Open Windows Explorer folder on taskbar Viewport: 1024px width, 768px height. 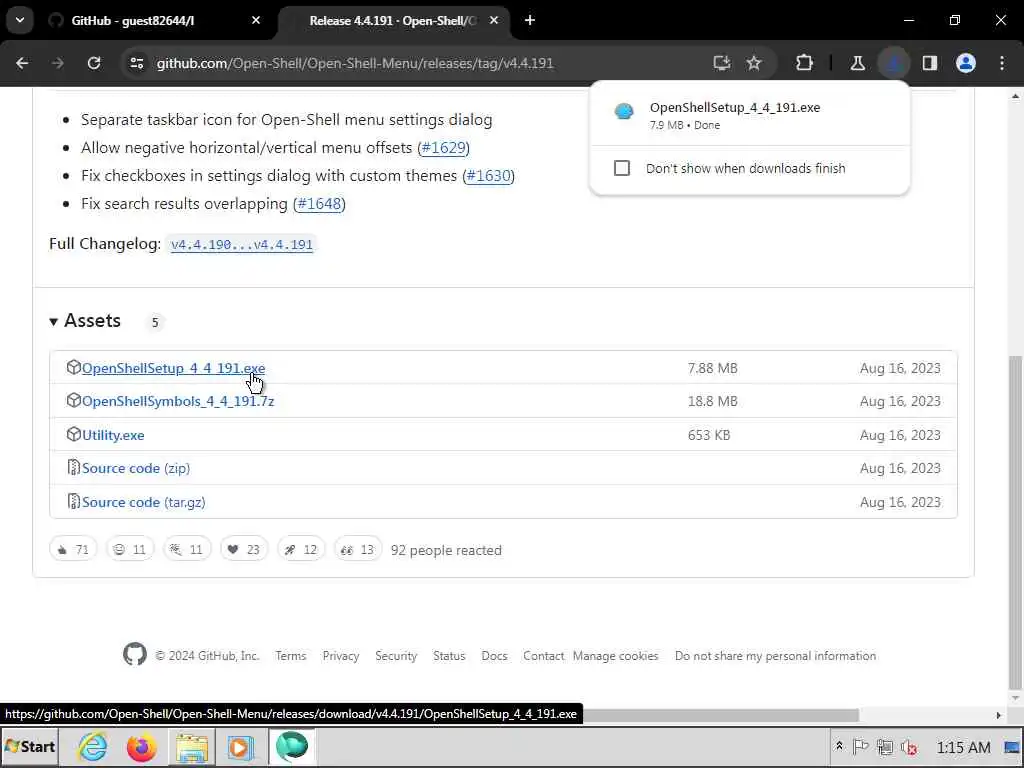(191, 746)
